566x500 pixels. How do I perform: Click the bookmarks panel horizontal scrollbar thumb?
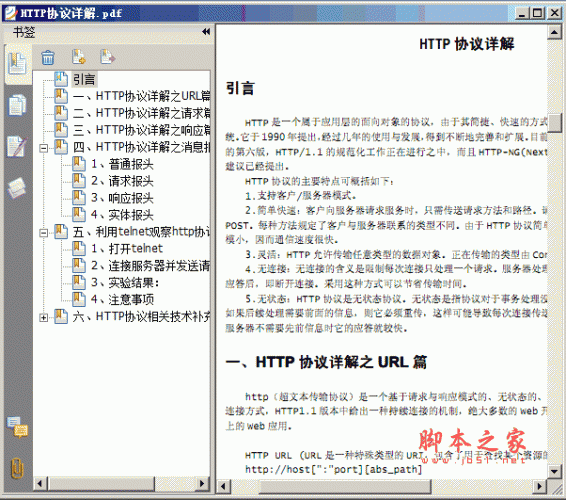click(102, 484)
